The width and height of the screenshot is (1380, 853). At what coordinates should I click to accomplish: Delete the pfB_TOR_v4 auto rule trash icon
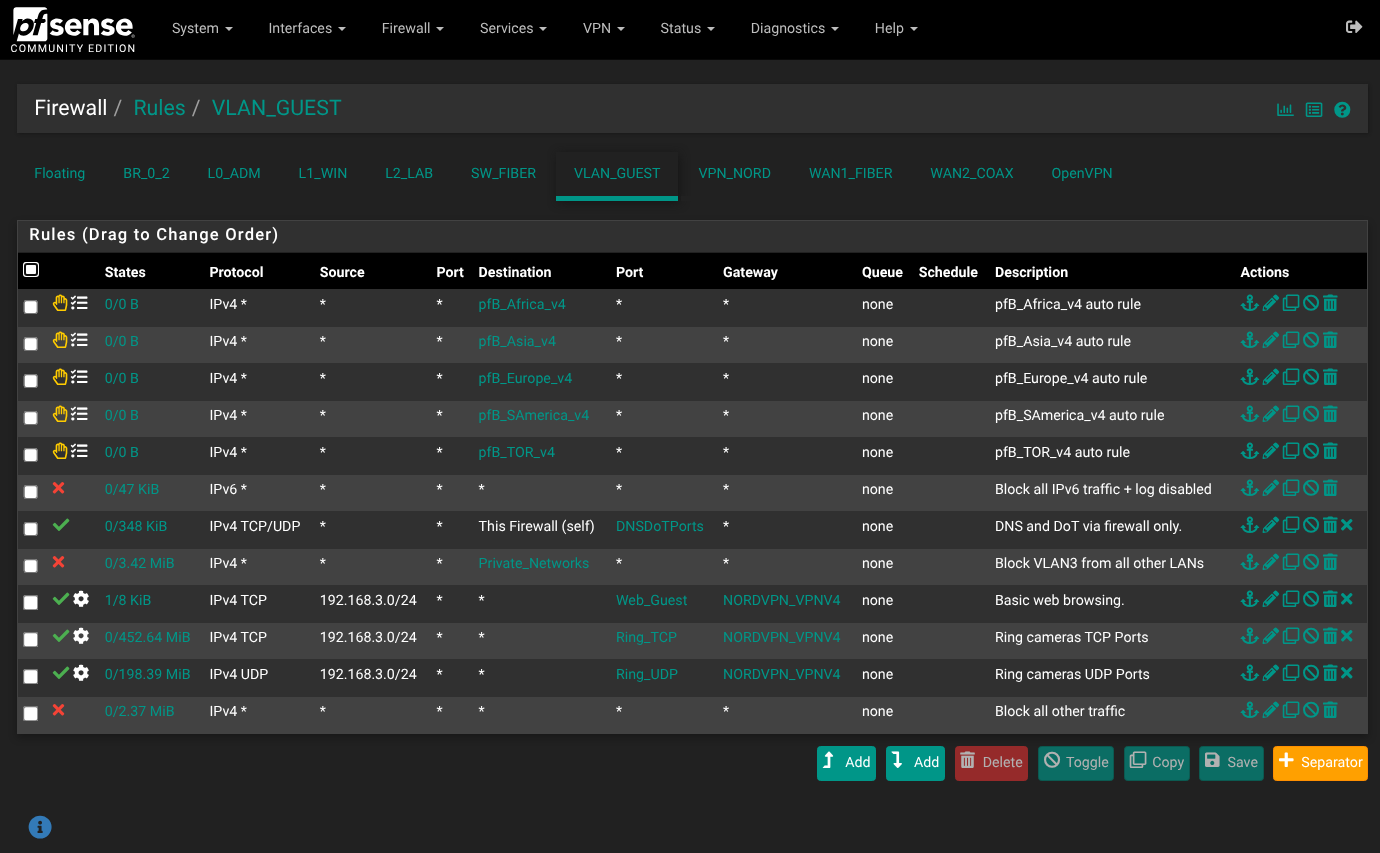click(x=1330, y=451)
